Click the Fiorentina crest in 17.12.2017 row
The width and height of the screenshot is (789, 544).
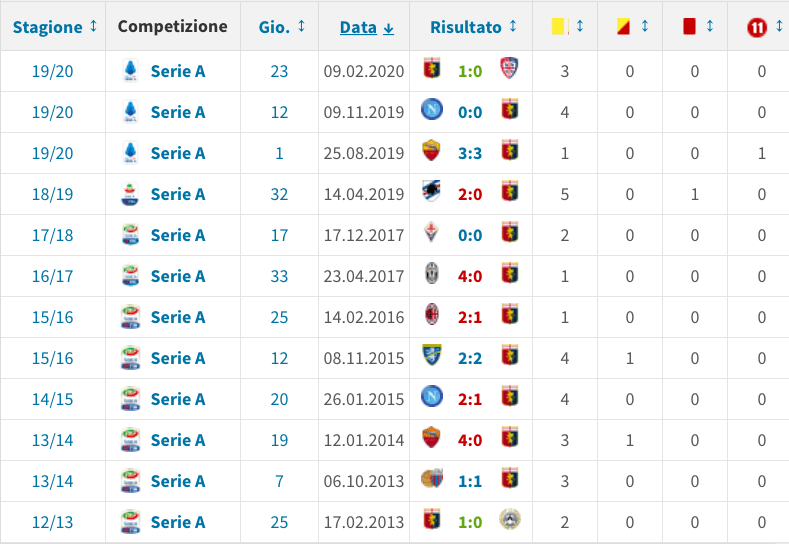[x=432, y=235]
